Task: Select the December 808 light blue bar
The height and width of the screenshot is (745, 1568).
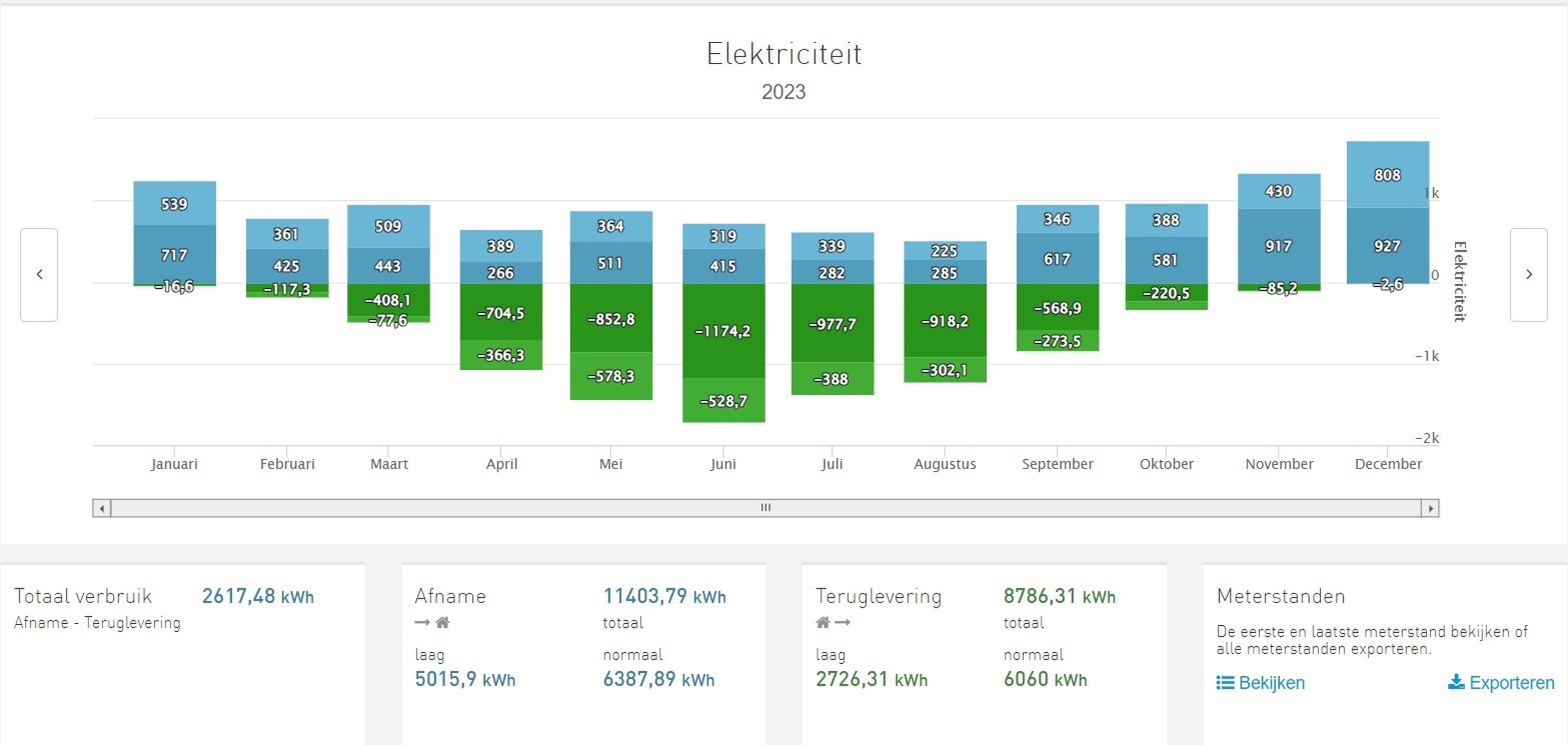Action: click(x=1387, y=174)
